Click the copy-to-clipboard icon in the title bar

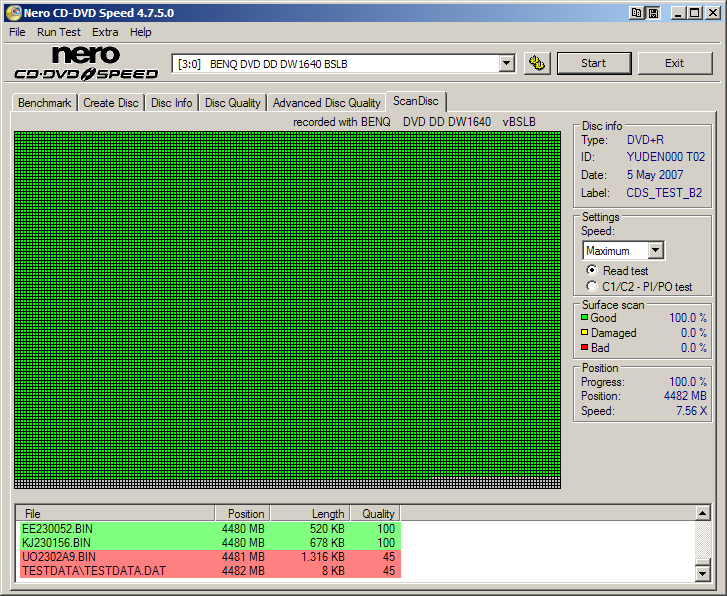[637, 13]
